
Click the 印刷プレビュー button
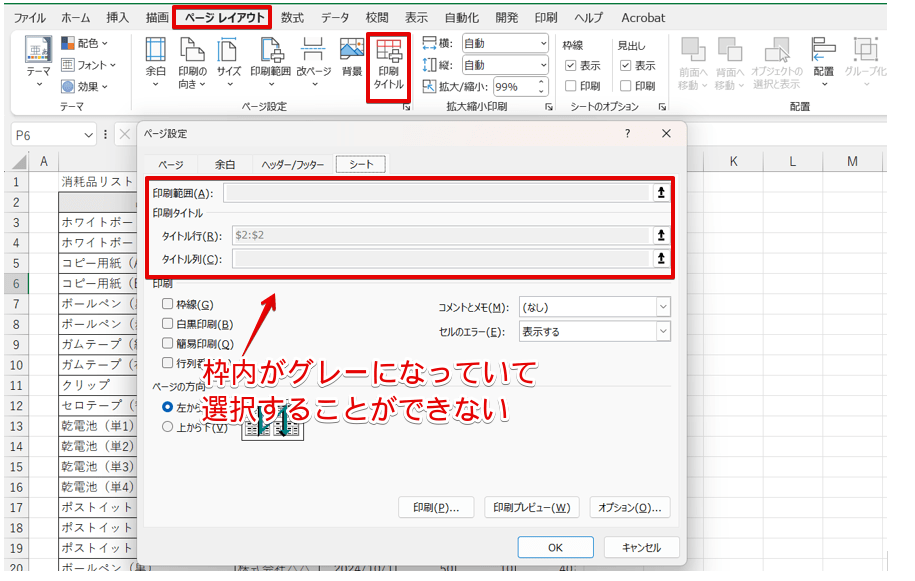coord(534,507)
